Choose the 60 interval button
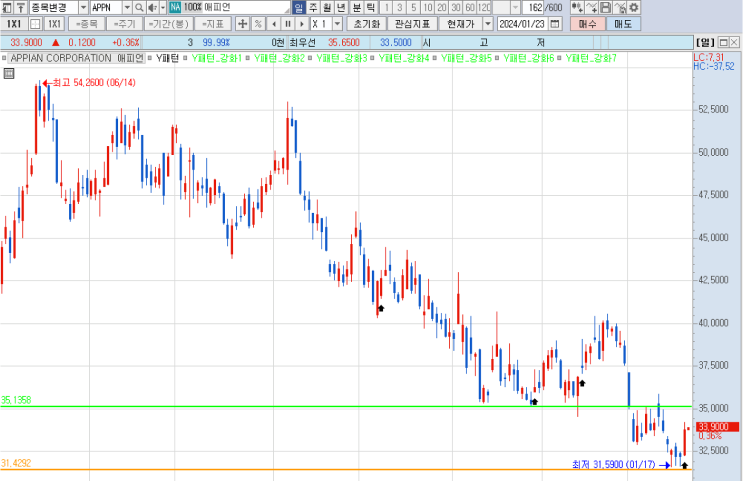This screenshot has width=743, height=481. click(x=470, y=7)
